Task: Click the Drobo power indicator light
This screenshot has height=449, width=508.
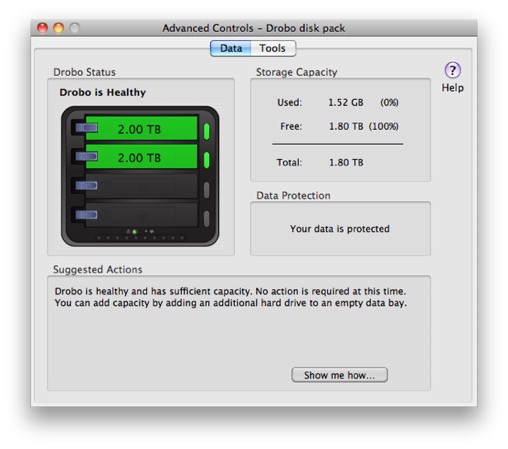Action: click(134, 231)
